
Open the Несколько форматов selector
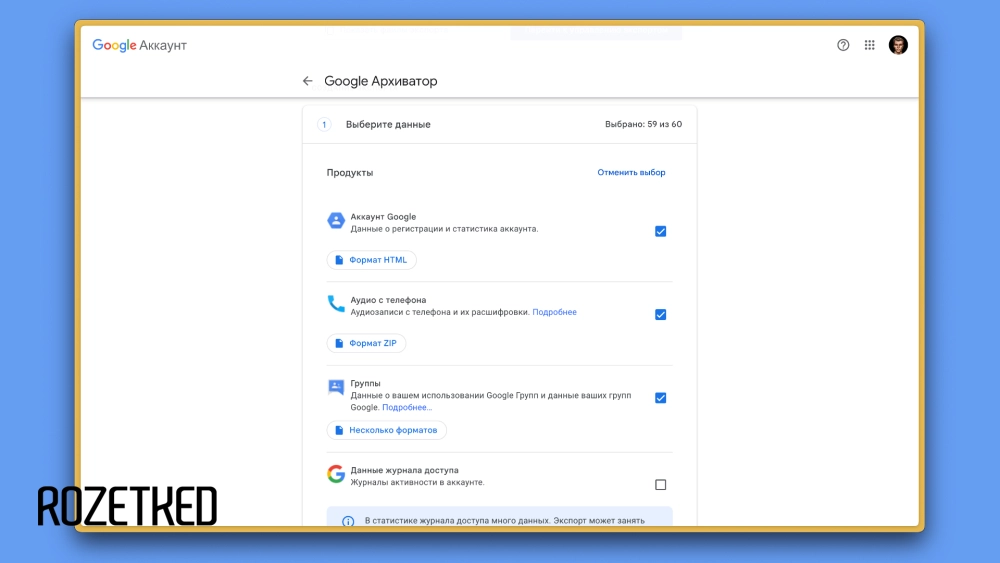[386, 430]
